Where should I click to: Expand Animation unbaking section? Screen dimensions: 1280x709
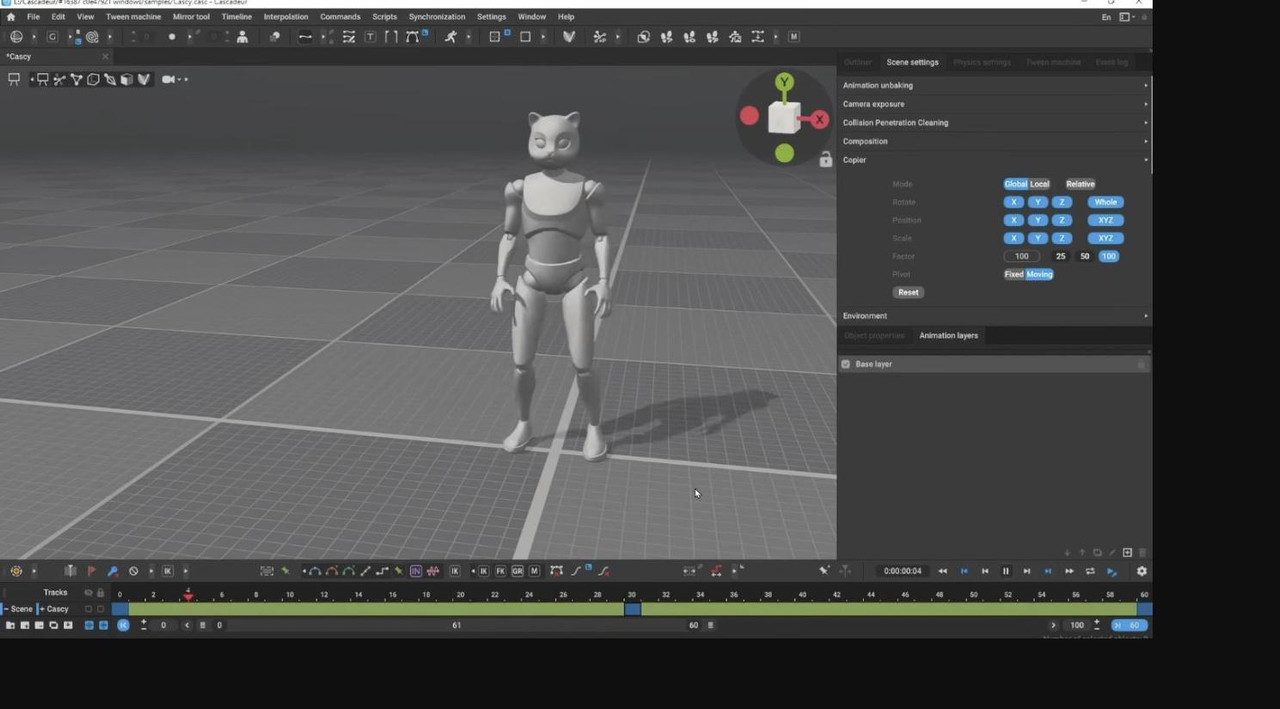(x=995, y=85)
